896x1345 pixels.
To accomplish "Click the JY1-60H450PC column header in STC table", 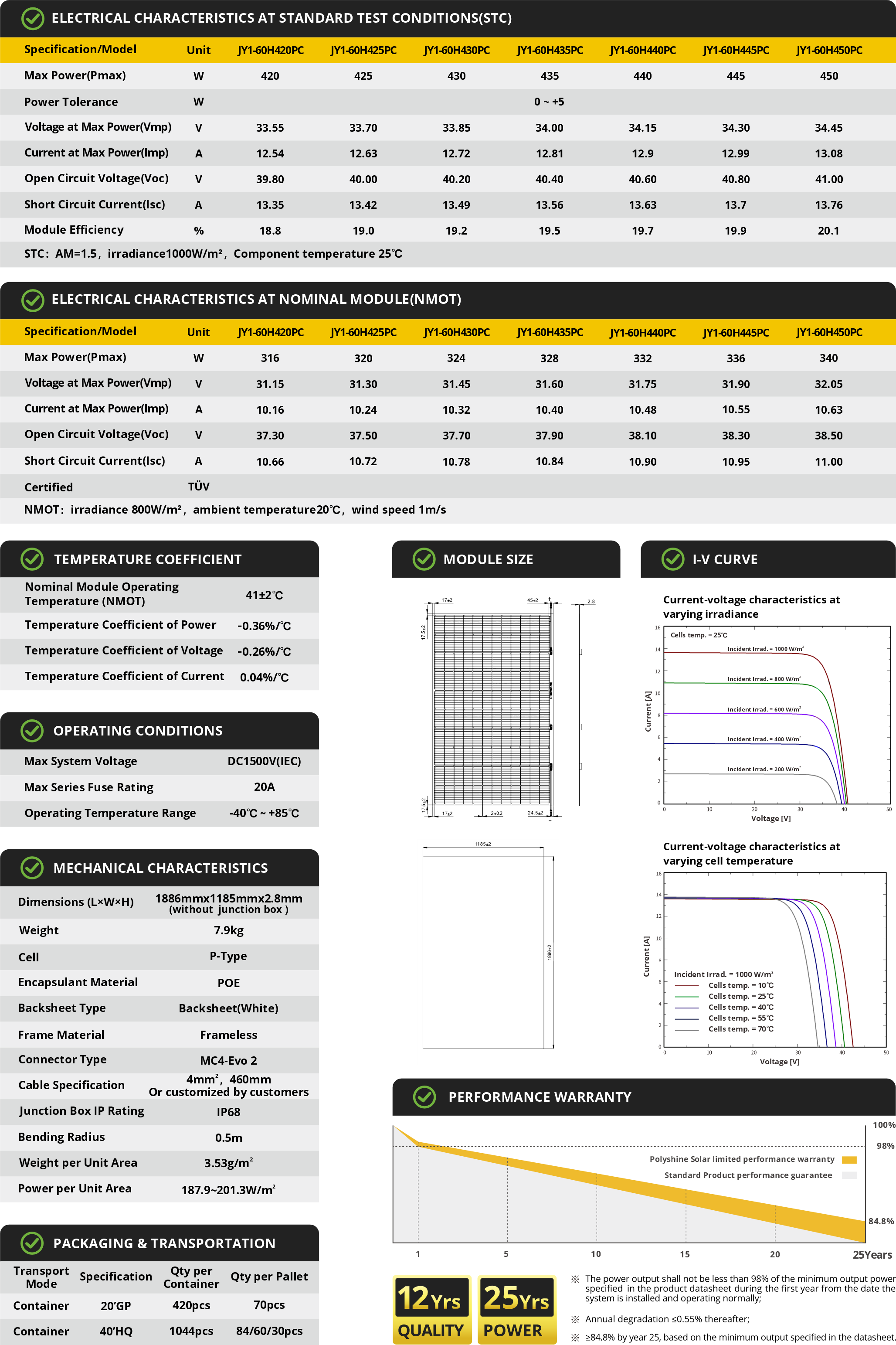I will pyautogui.click(x=829, y=50).
